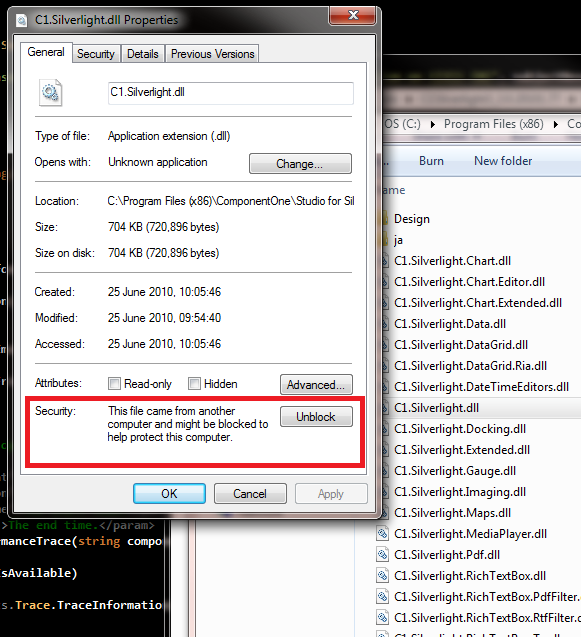Expand the breadcrumb arrow after Program Files (x86)
The width and height of the screenshot is (581, 637).
(x=556, y=124)
